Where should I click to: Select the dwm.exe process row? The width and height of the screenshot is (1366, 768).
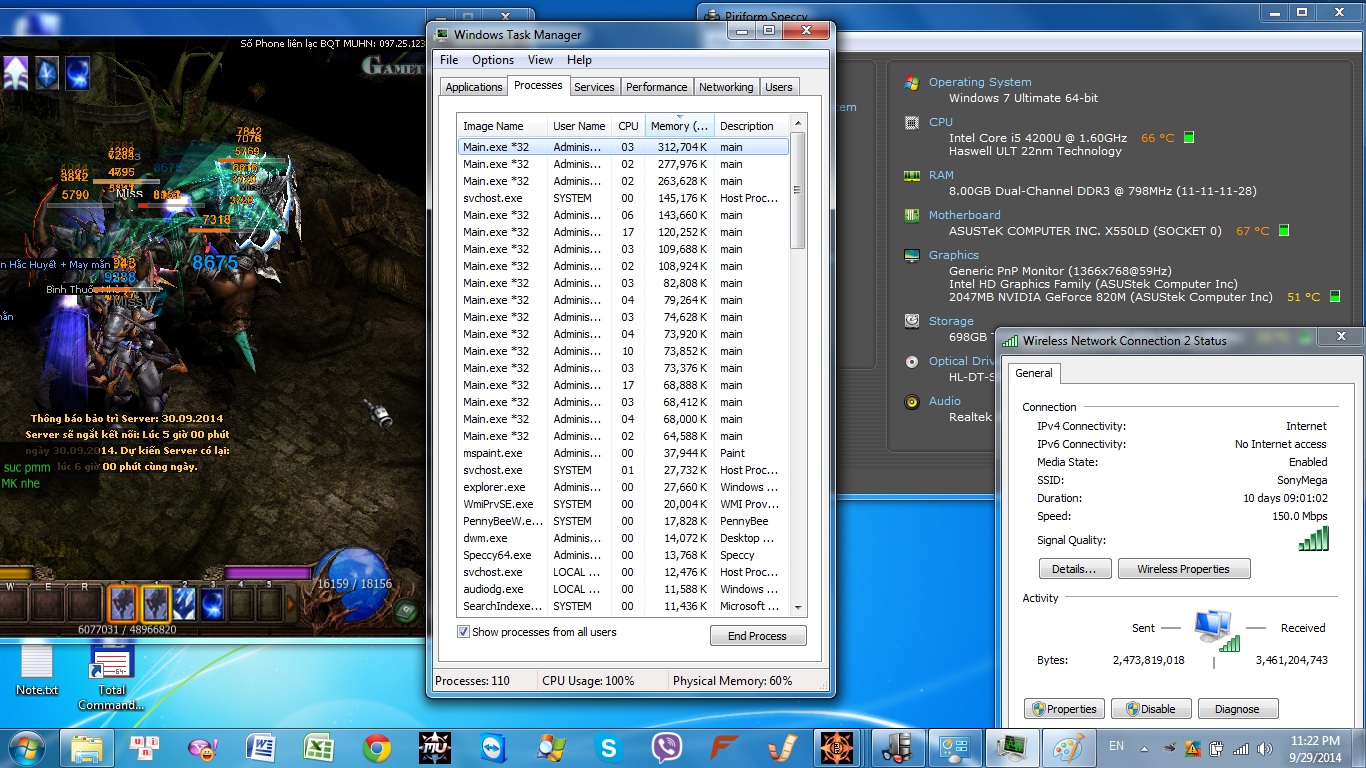point(623,538)
